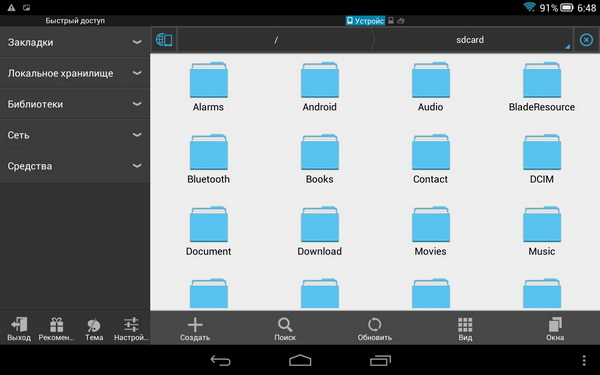
Task: Open Поиск magnifier search
Action: click(x=285, y=325)
